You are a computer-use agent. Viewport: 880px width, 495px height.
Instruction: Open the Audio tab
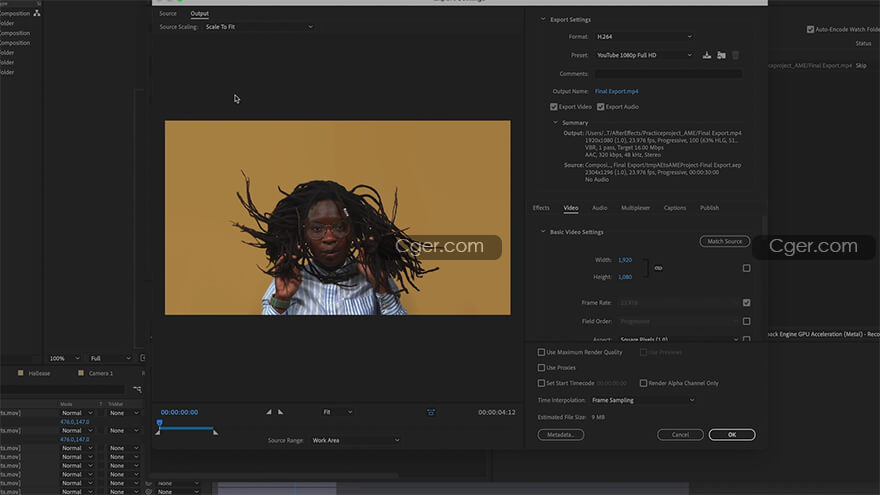coord(599,208)
